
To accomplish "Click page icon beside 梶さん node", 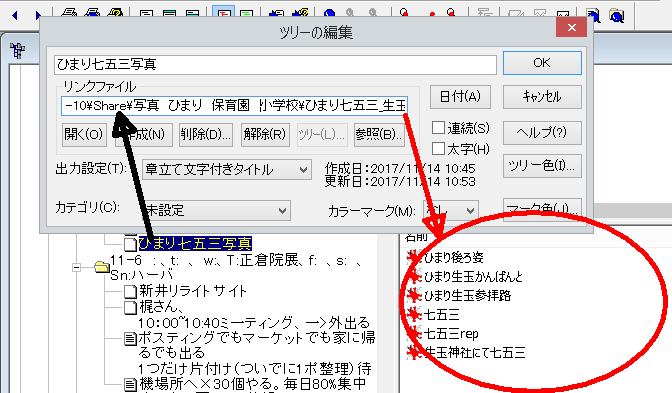I will coord(130,307).
